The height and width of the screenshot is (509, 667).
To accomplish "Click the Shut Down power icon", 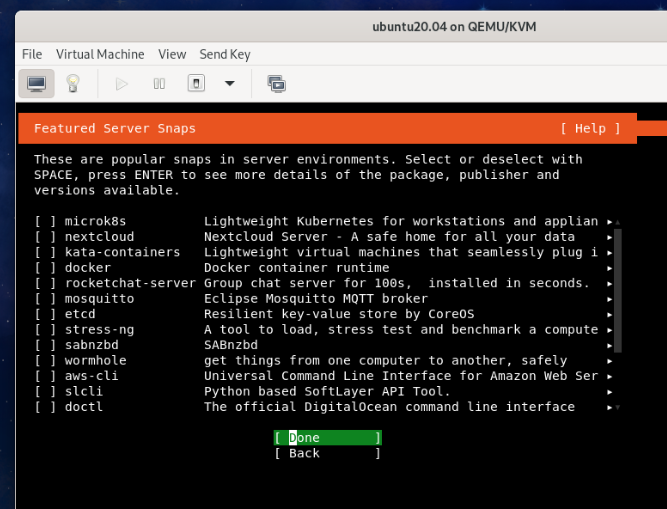I will point(197,84).
